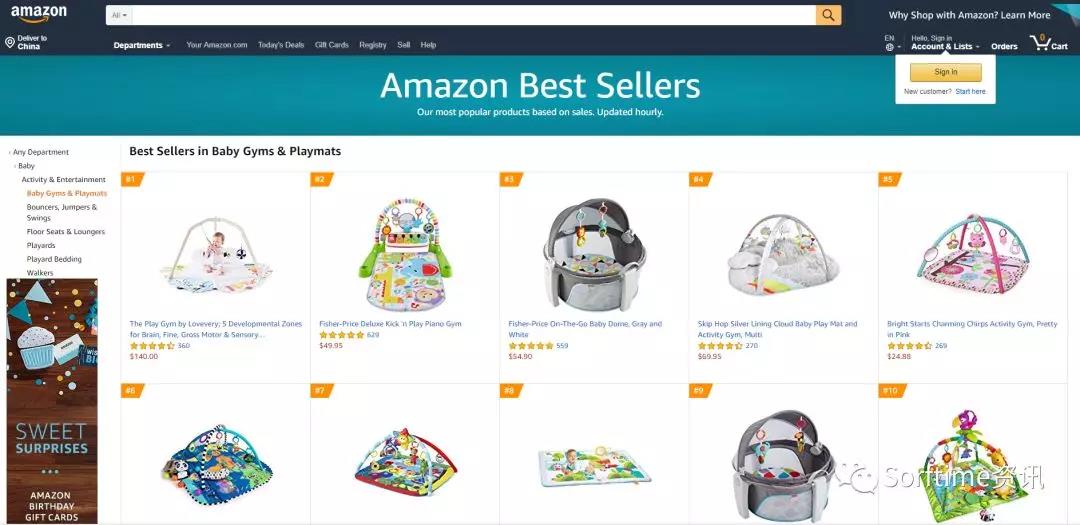Open Today's Deals in navigation bar

point(281,45)
